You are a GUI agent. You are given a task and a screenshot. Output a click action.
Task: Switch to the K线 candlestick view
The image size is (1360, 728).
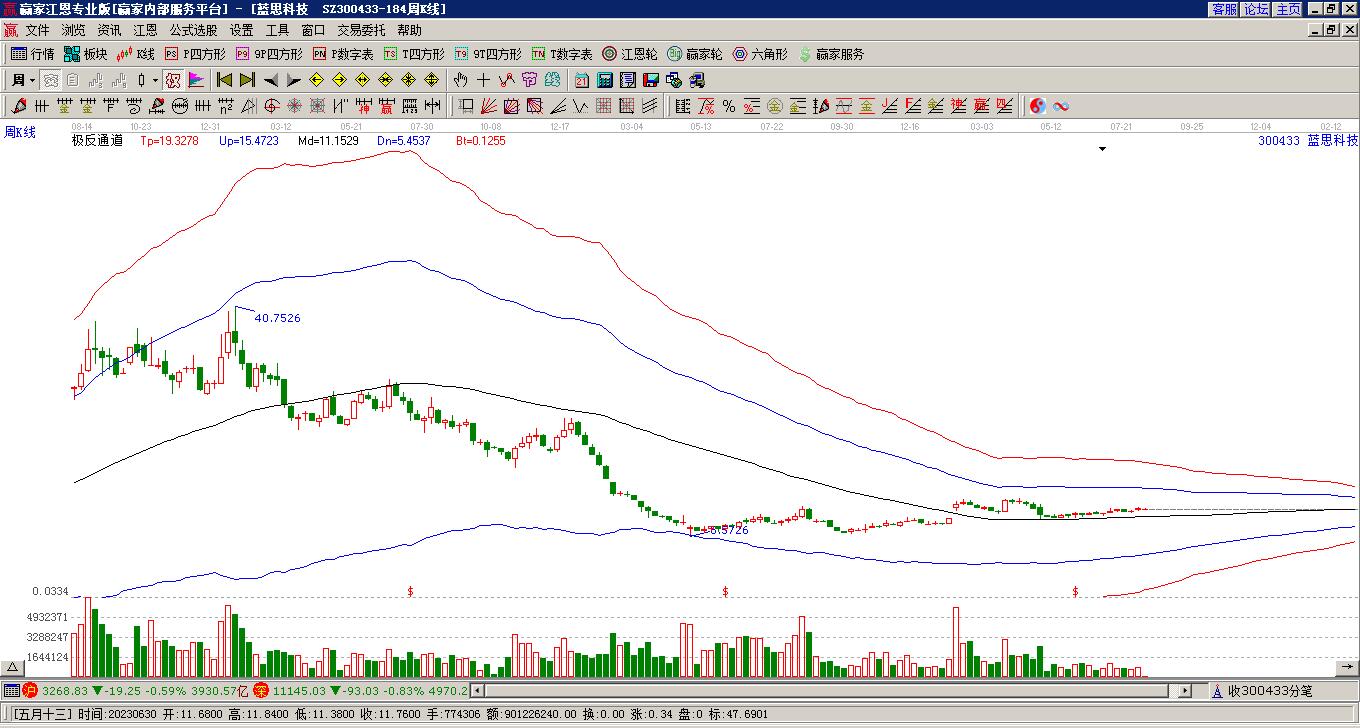tap(136, 54)
